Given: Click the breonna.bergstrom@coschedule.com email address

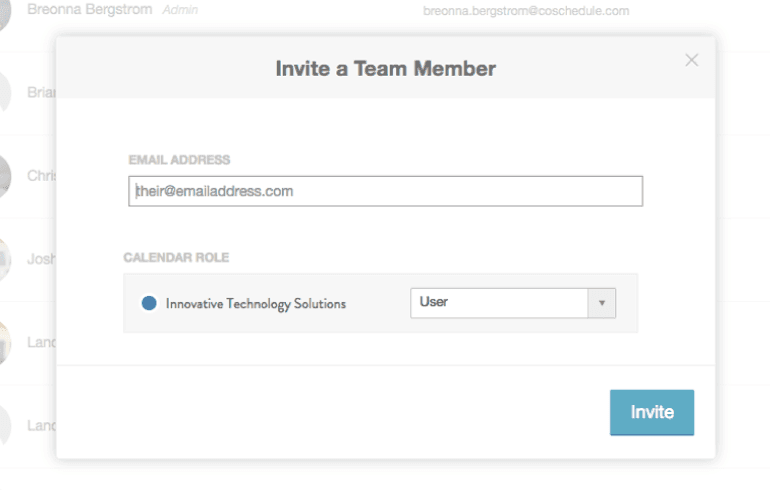Looking at the screenshot, I should click(526, 11).
